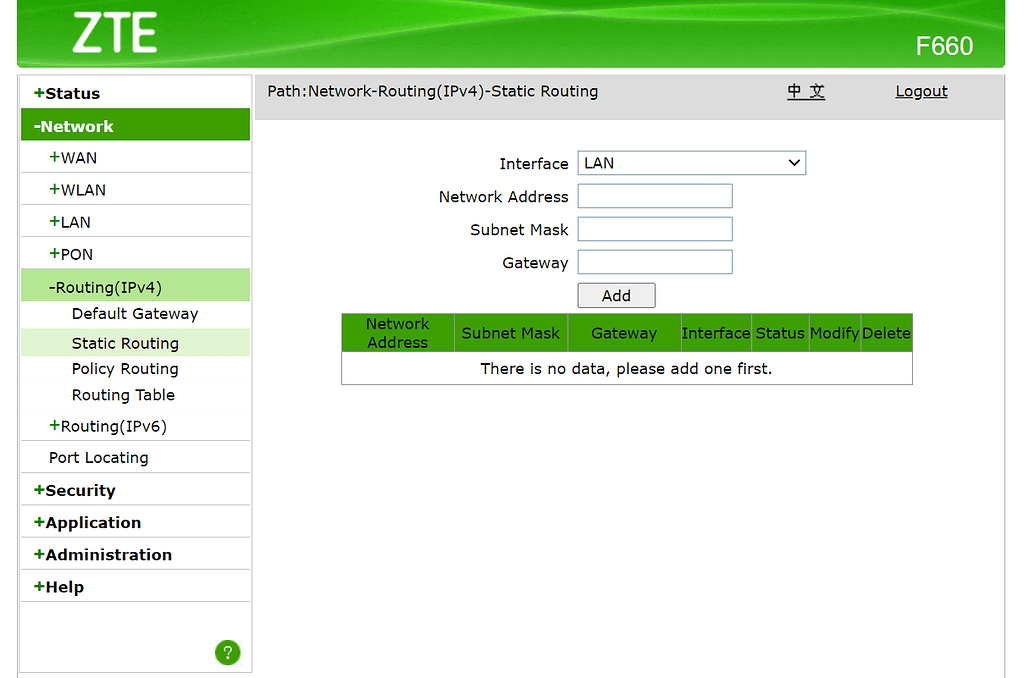Open the Default Gateway page
This screenshot has height=678, width=1035.
click(135, 314)
